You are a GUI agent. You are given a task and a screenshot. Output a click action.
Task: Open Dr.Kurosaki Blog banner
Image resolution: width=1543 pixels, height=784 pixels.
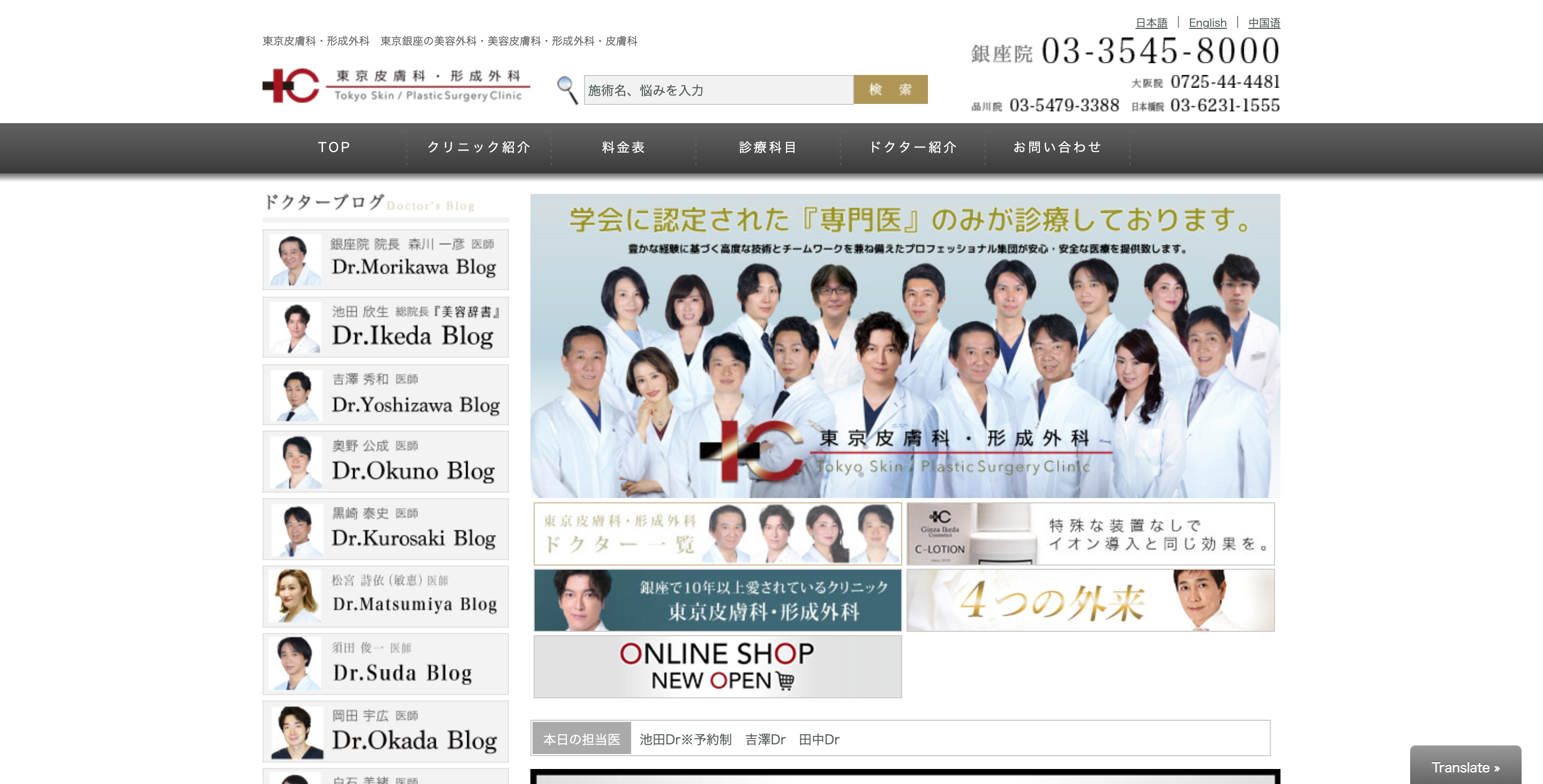386,530
